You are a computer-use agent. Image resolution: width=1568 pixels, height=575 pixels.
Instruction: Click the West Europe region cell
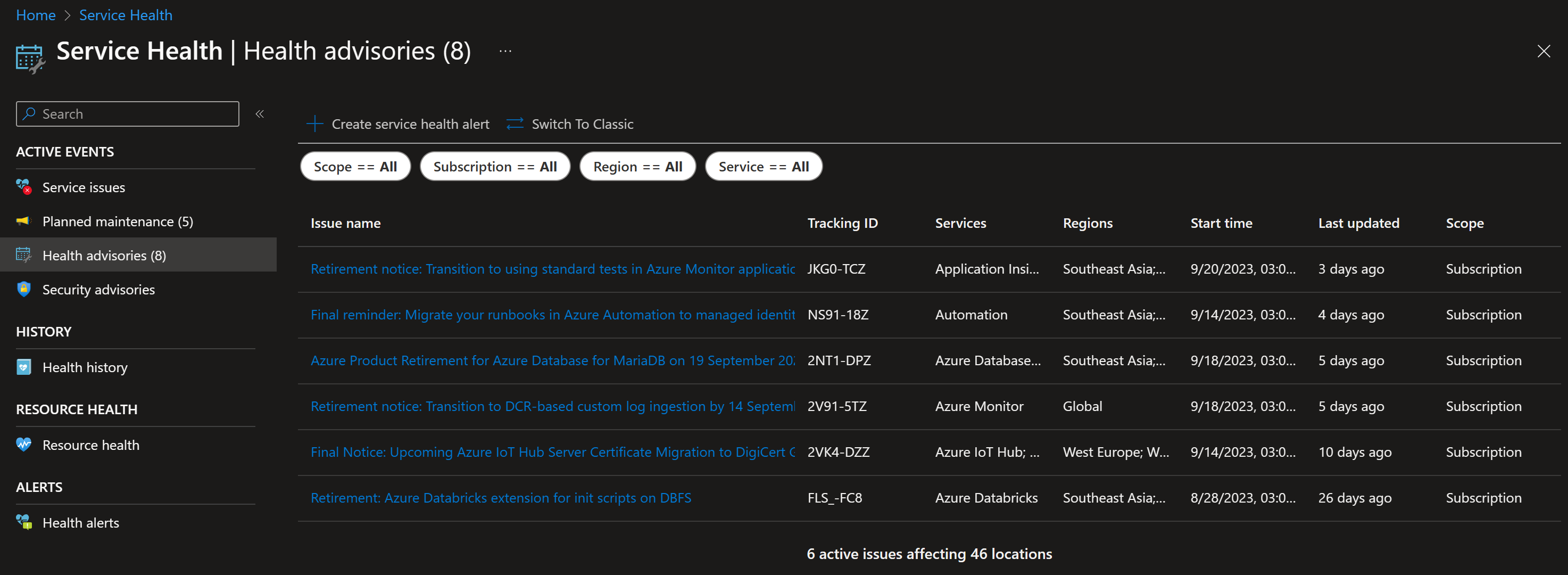point(1116,451)
